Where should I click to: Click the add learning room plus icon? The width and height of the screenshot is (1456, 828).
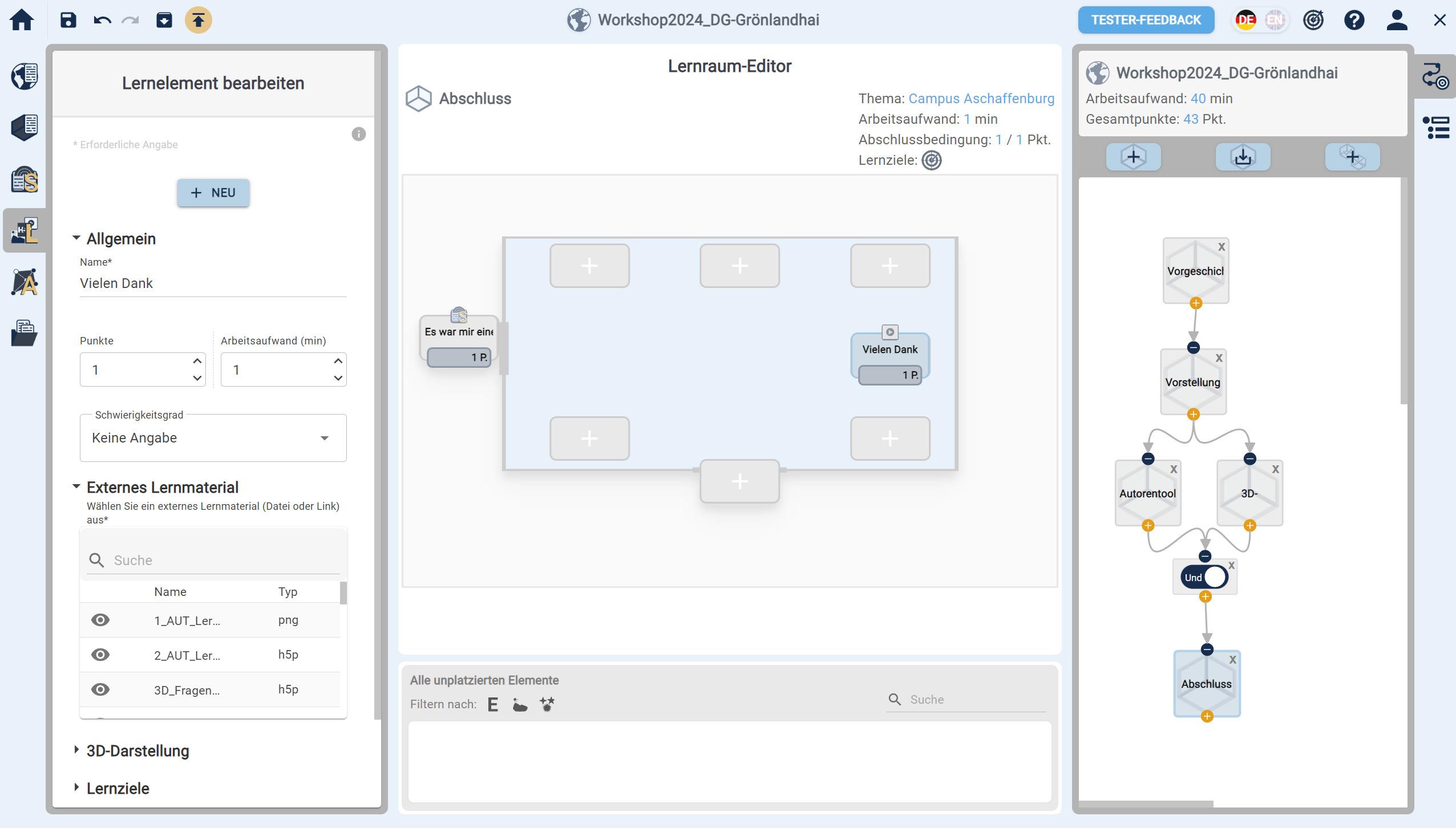pos(1133,157)
